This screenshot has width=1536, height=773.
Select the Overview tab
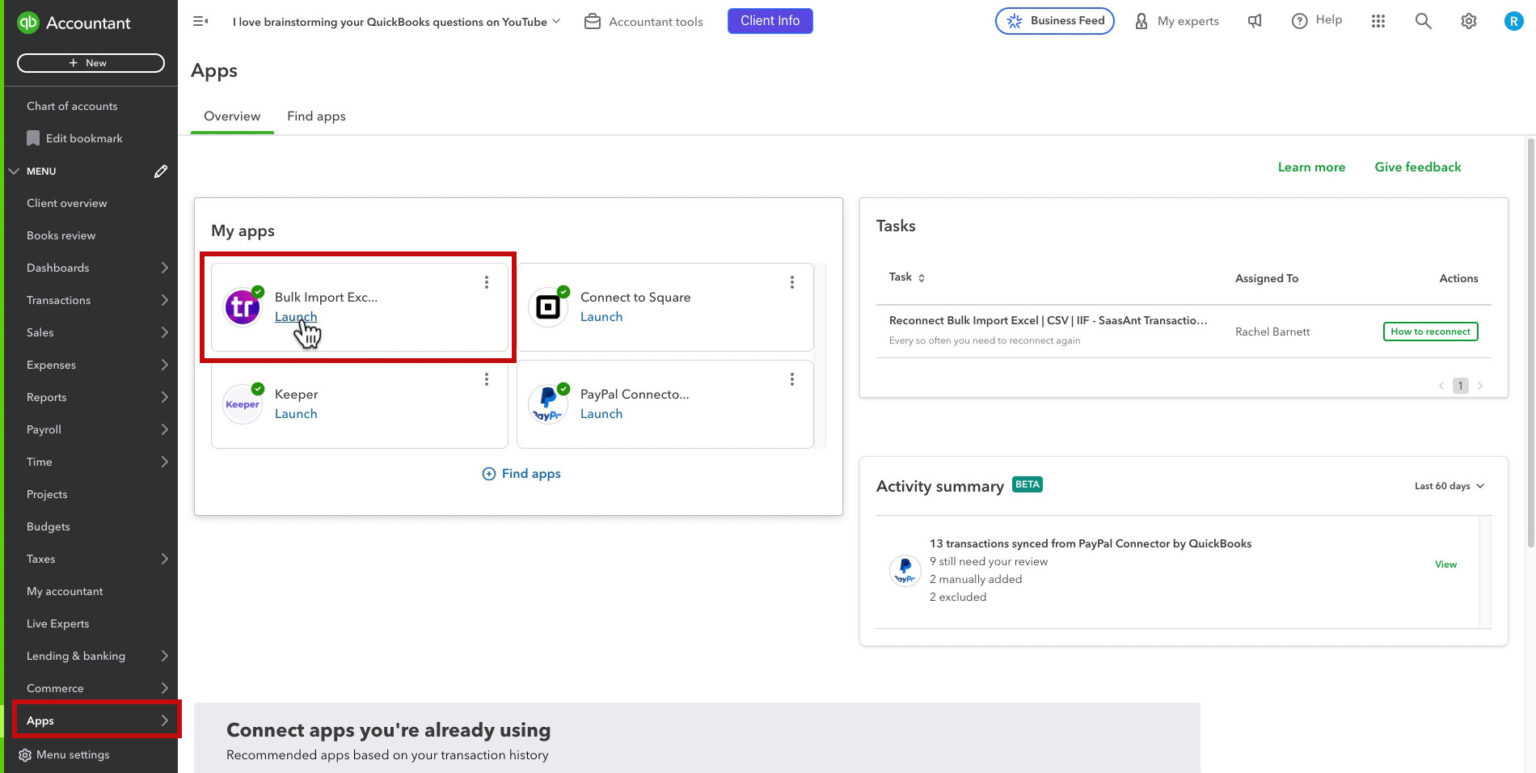point(232,116)
